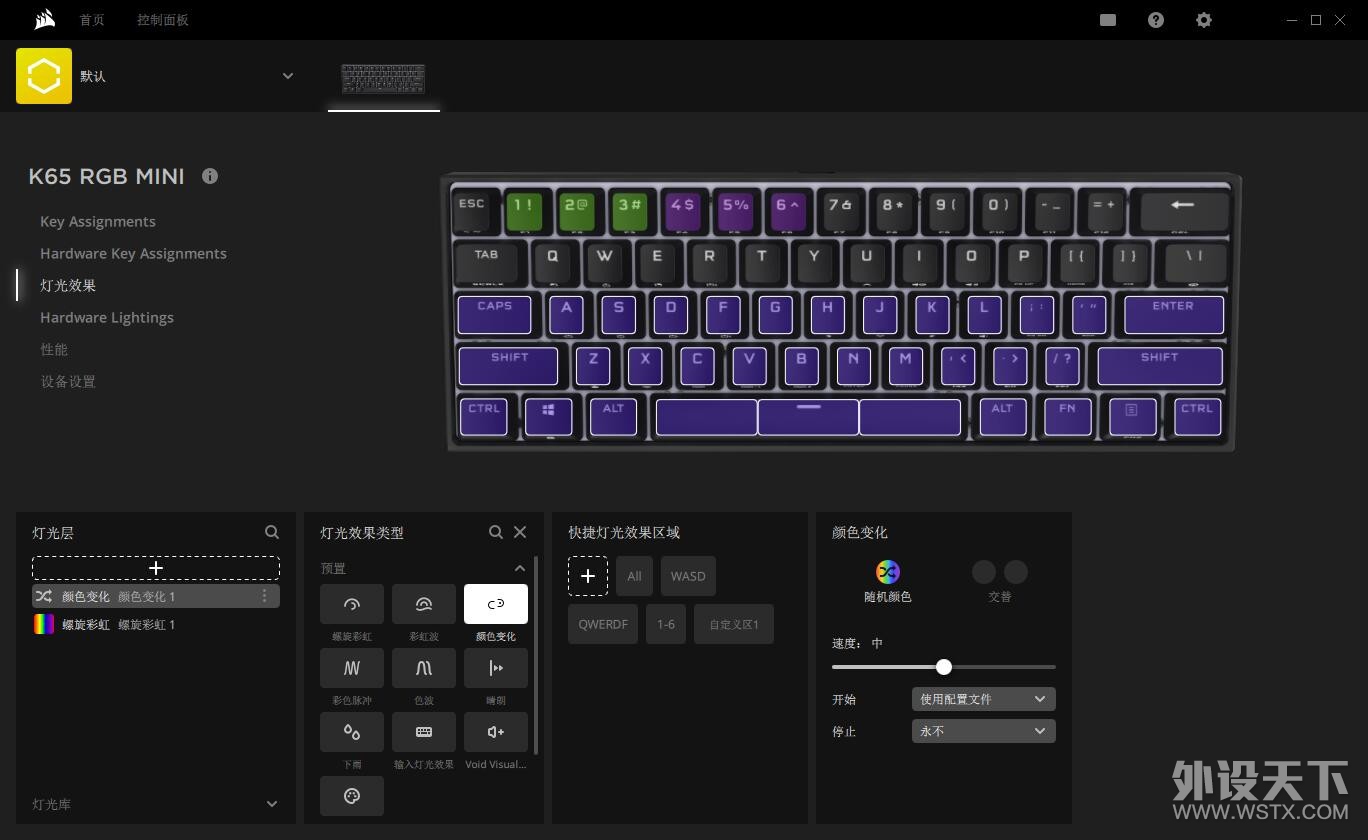The image size is (1368, 840).
Task: Open 灯光效果 lighting effects section
Action: coord(68,285)
